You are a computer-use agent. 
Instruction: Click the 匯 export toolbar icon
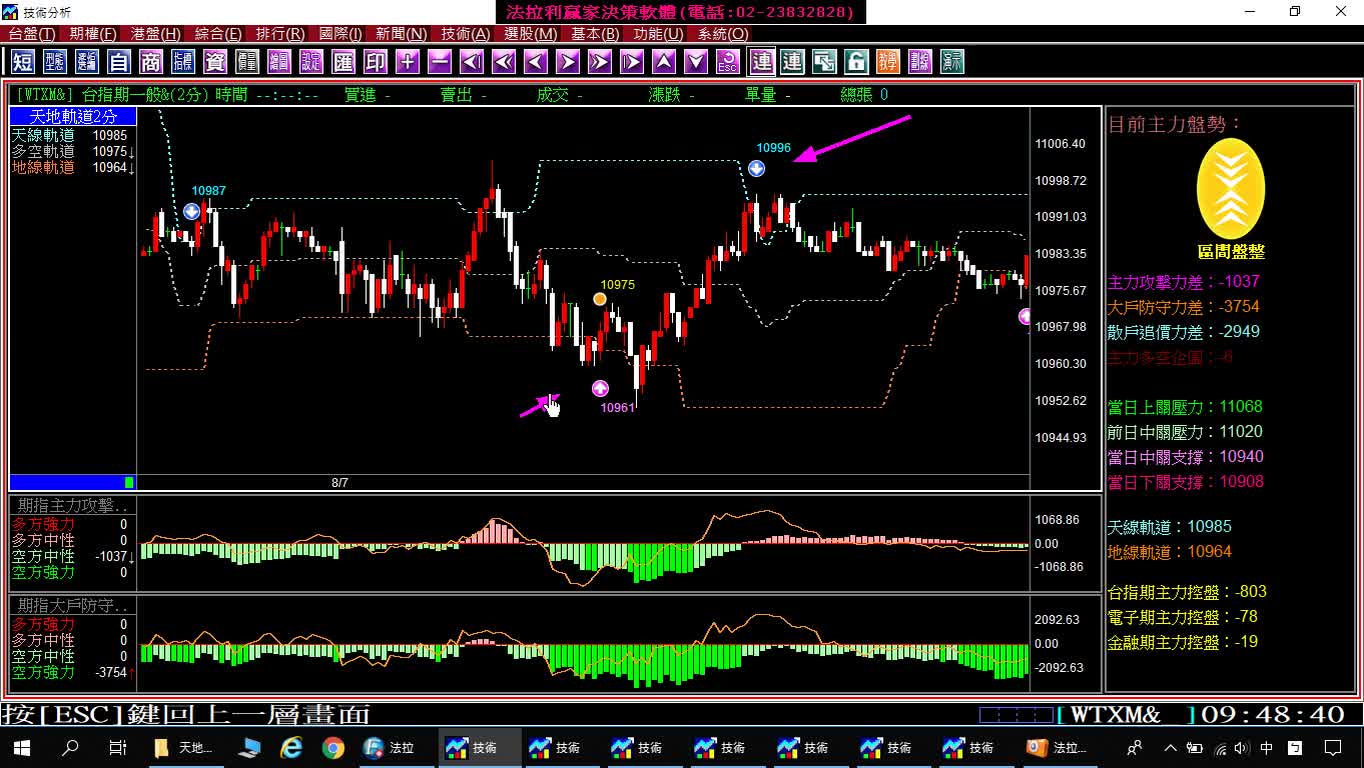[343, 62]
